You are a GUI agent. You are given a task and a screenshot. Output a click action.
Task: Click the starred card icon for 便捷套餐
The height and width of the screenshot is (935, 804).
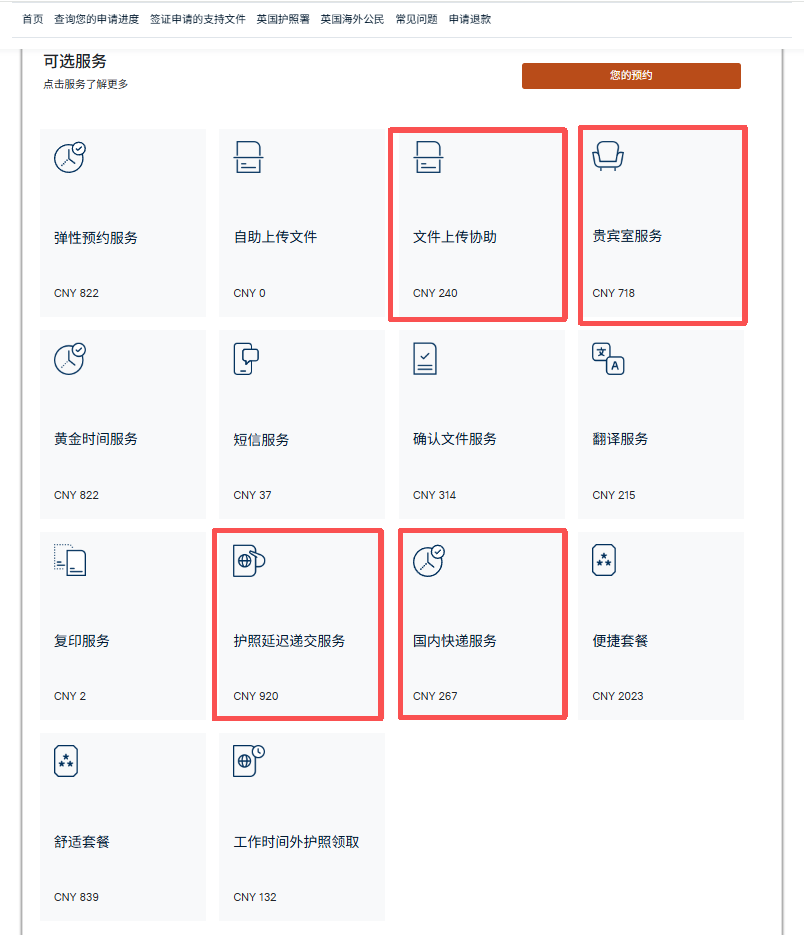(x=604, y=560)
